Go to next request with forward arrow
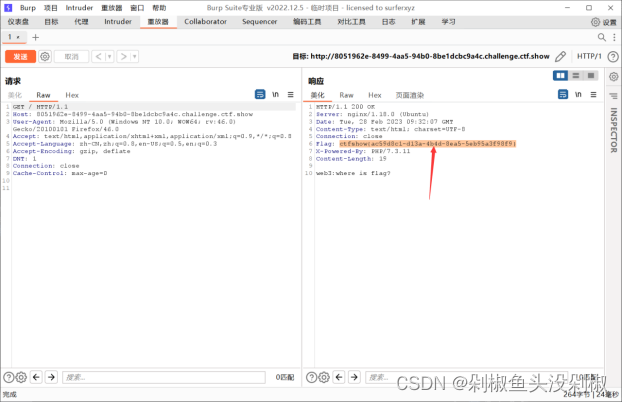The height and width of the screenshot is (402, 623). (124, 56)
